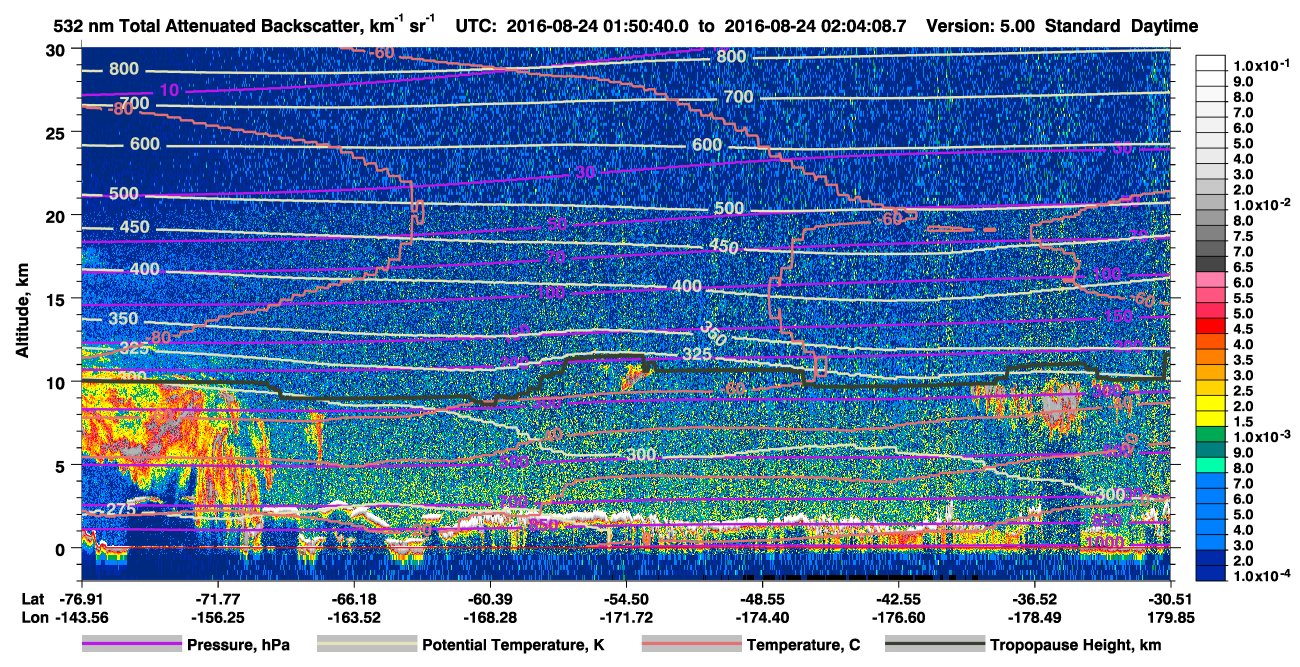
Task: Click the 'Tropopause Height, km' legend text
Action: tap(1075, 645)
